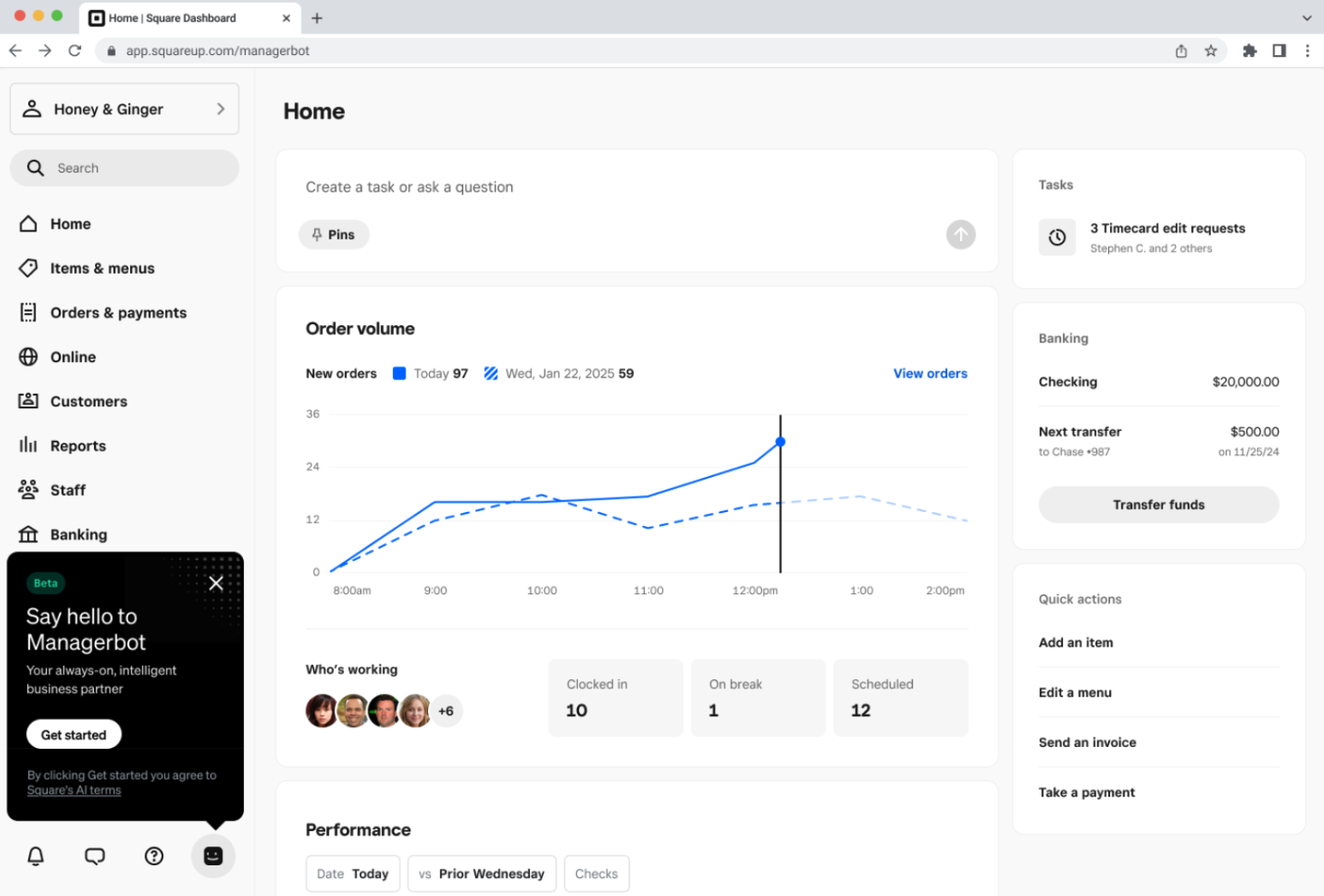Open the Date Today dropdown
1324x896 pixels.
[353, 873]
